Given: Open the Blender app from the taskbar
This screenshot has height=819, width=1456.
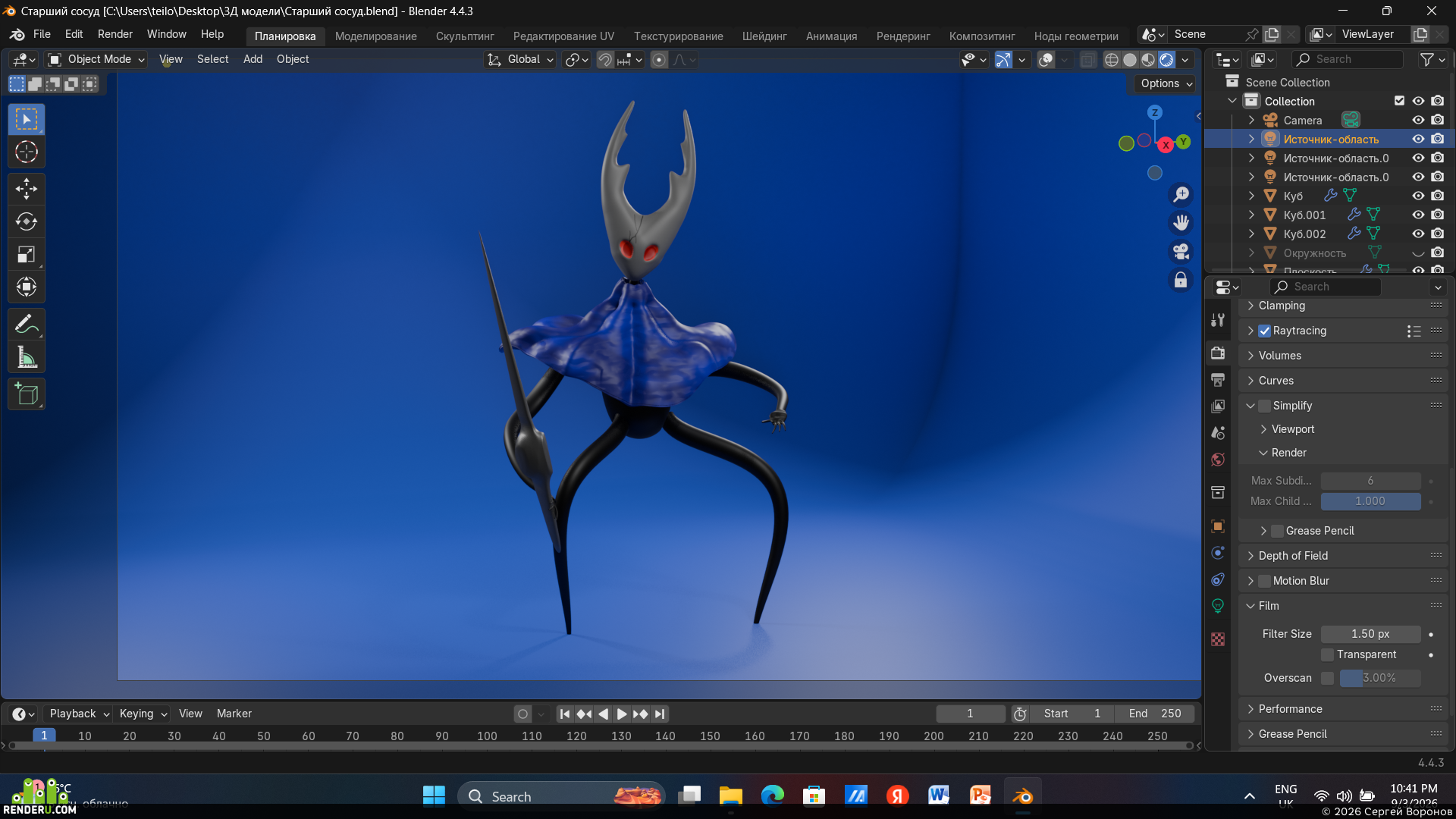Looking at the screenshot, I should 1022,795.
